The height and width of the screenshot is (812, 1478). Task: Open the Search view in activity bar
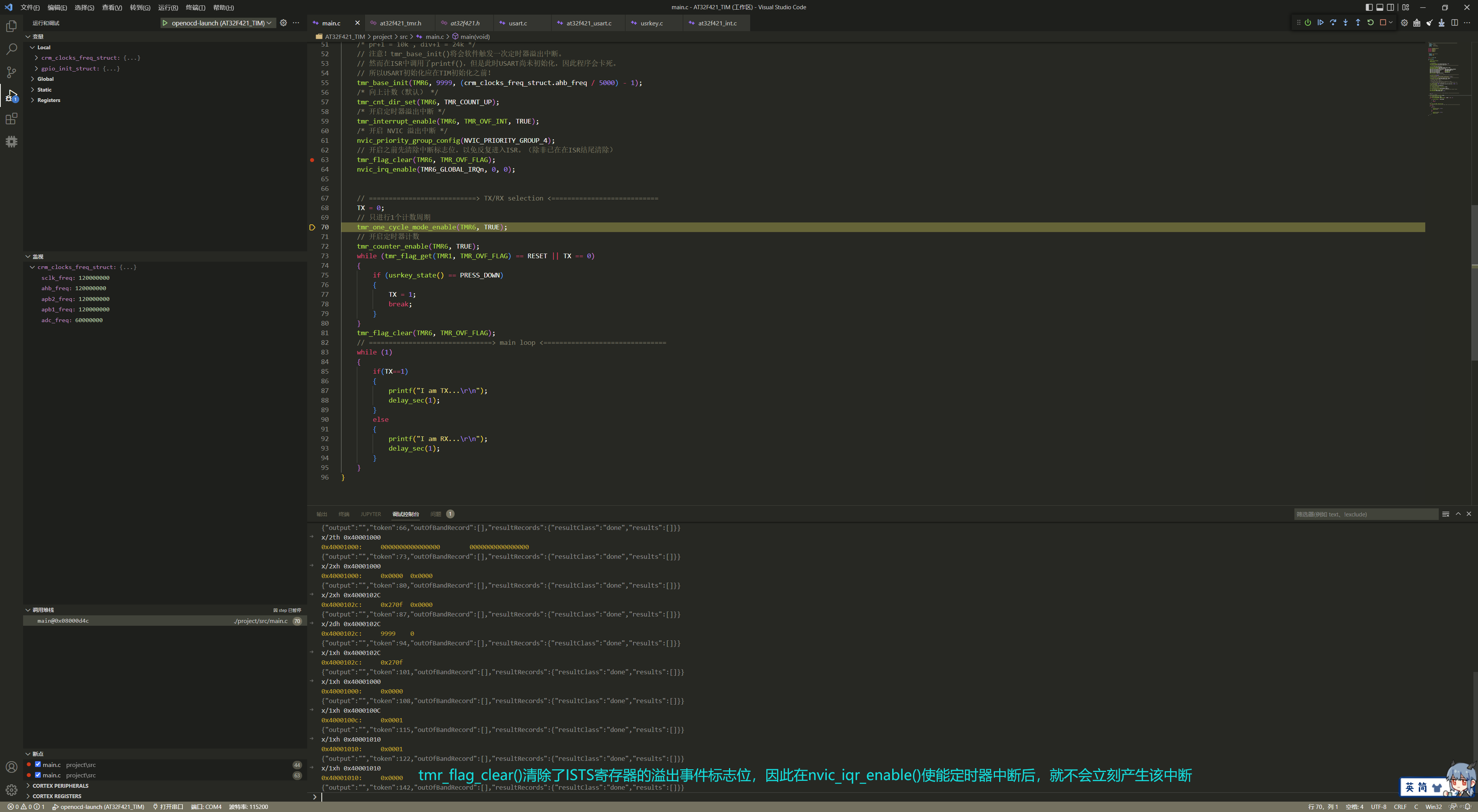click(x=12, y=49)
